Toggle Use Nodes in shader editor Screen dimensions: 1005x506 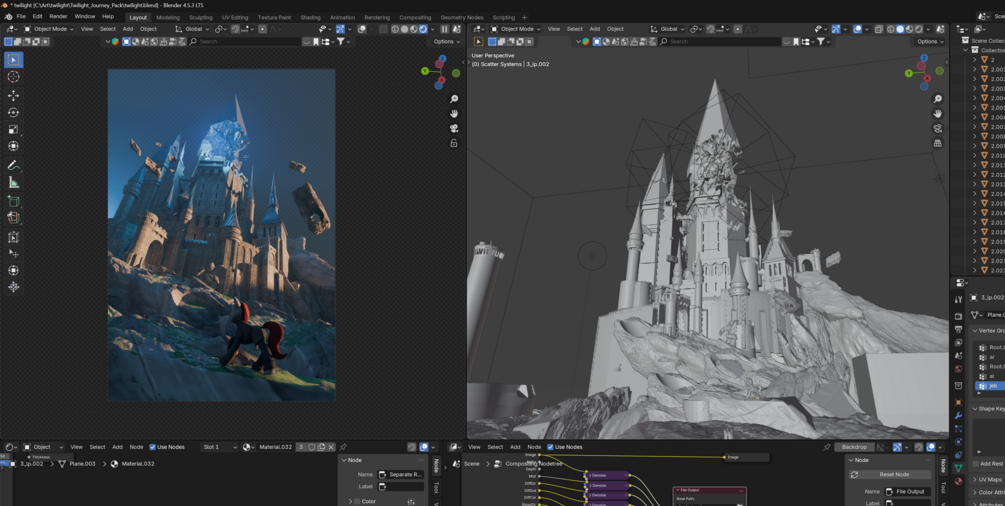tap(167, 447)
